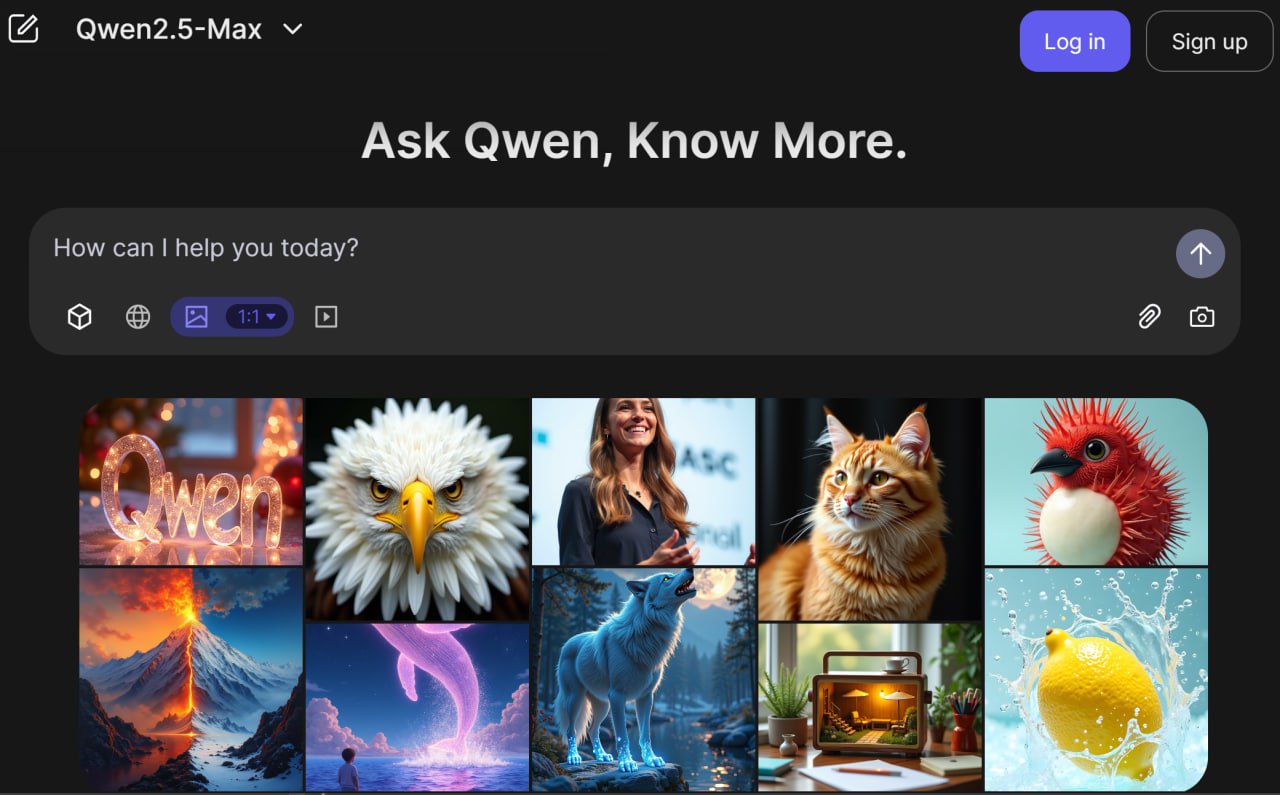The image size is (1280, 795).
Task: Select the cube artifacts icon
Action: coord(79,317)
